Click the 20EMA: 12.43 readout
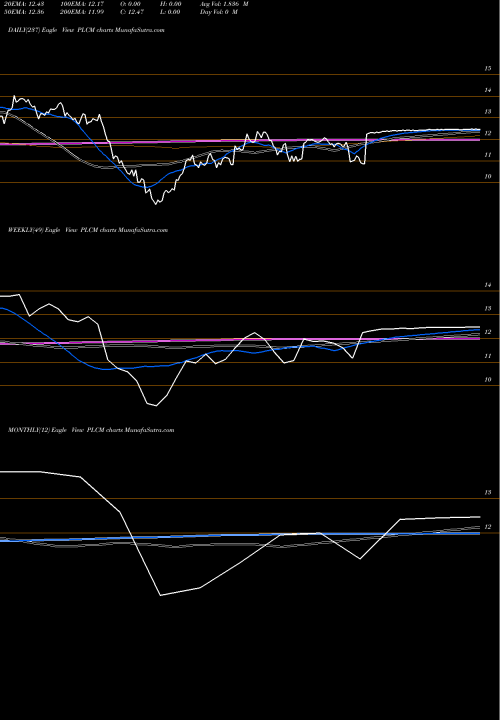The image size is (500, 720). click(x=24, y=4)
